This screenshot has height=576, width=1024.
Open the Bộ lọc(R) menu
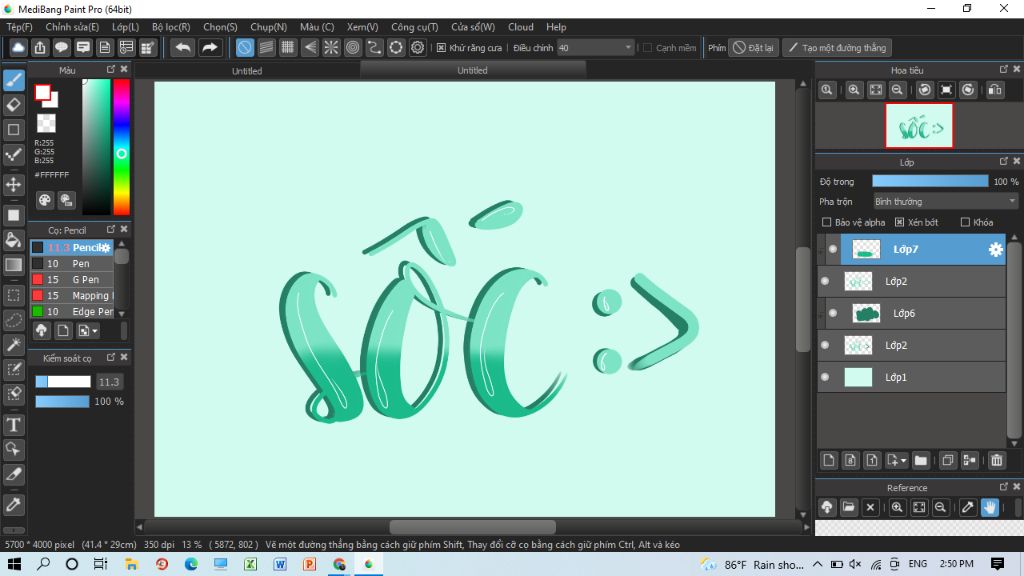171,27
